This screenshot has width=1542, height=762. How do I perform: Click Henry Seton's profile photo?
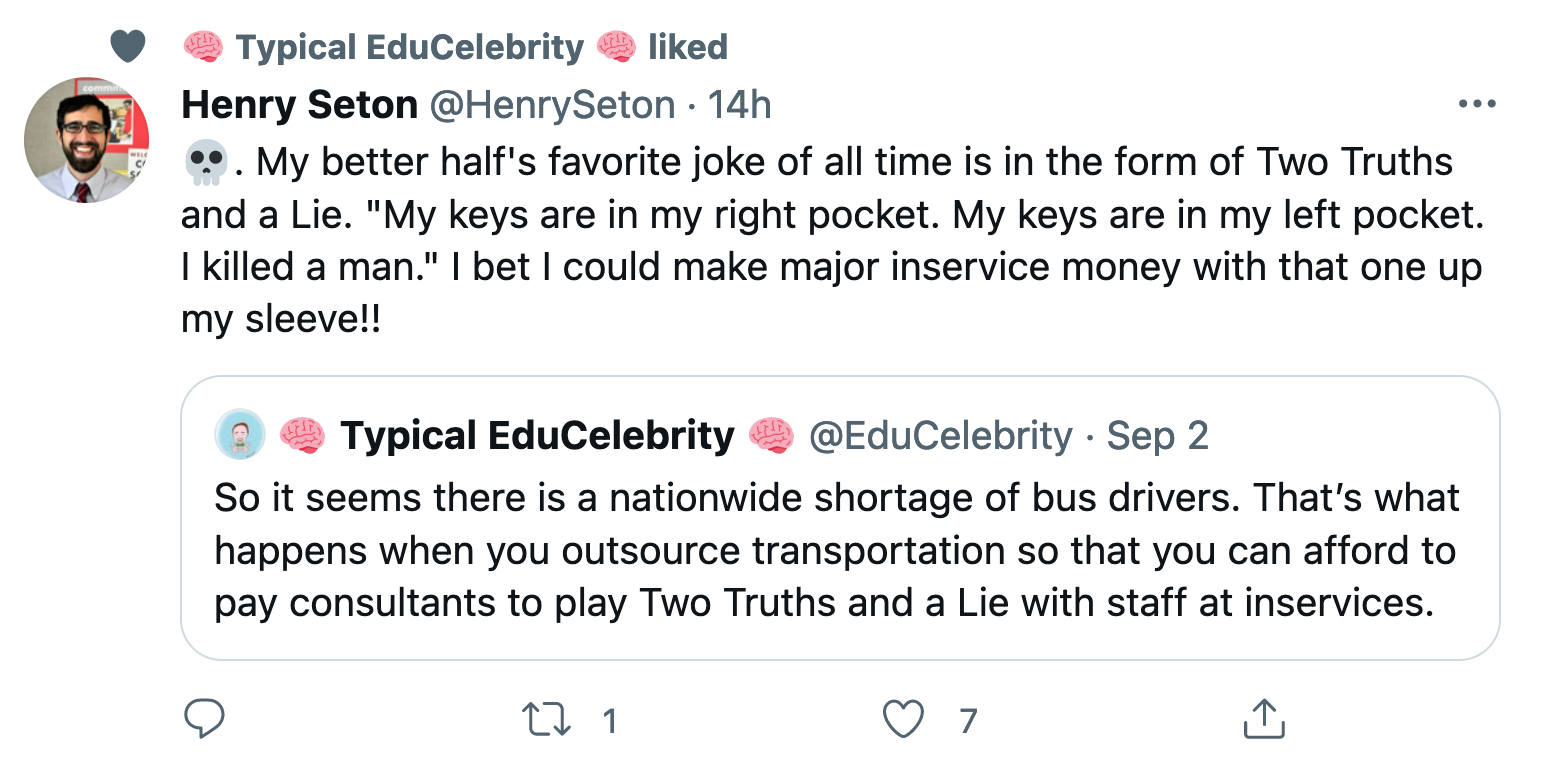pyautogui.click(x=86, y=139)
